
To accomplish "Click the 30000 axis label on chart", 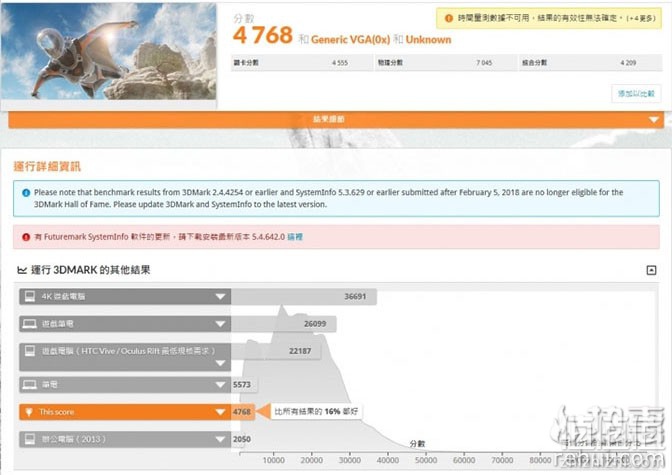I will point(350,460).
